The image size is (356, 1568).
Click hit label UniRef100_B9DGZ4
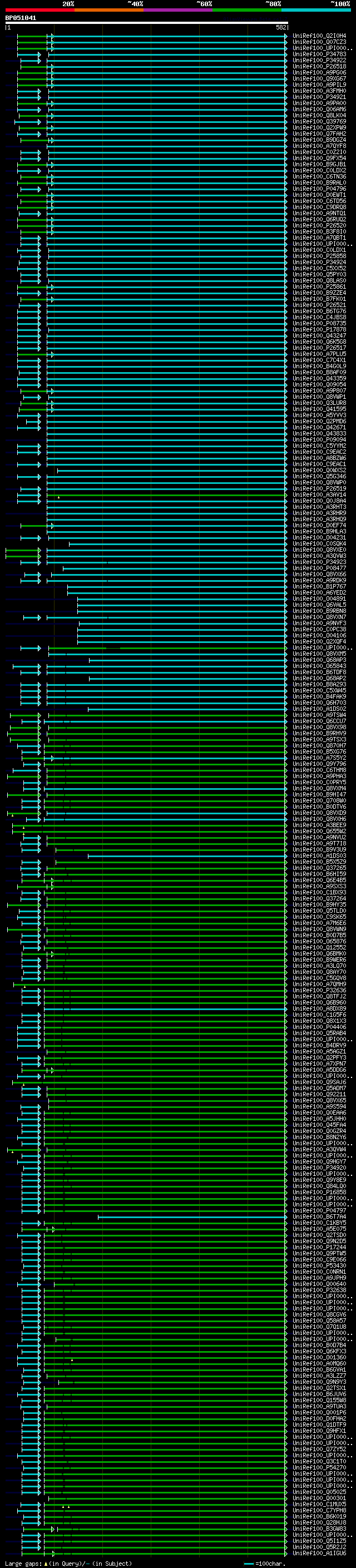pos(319,140)
